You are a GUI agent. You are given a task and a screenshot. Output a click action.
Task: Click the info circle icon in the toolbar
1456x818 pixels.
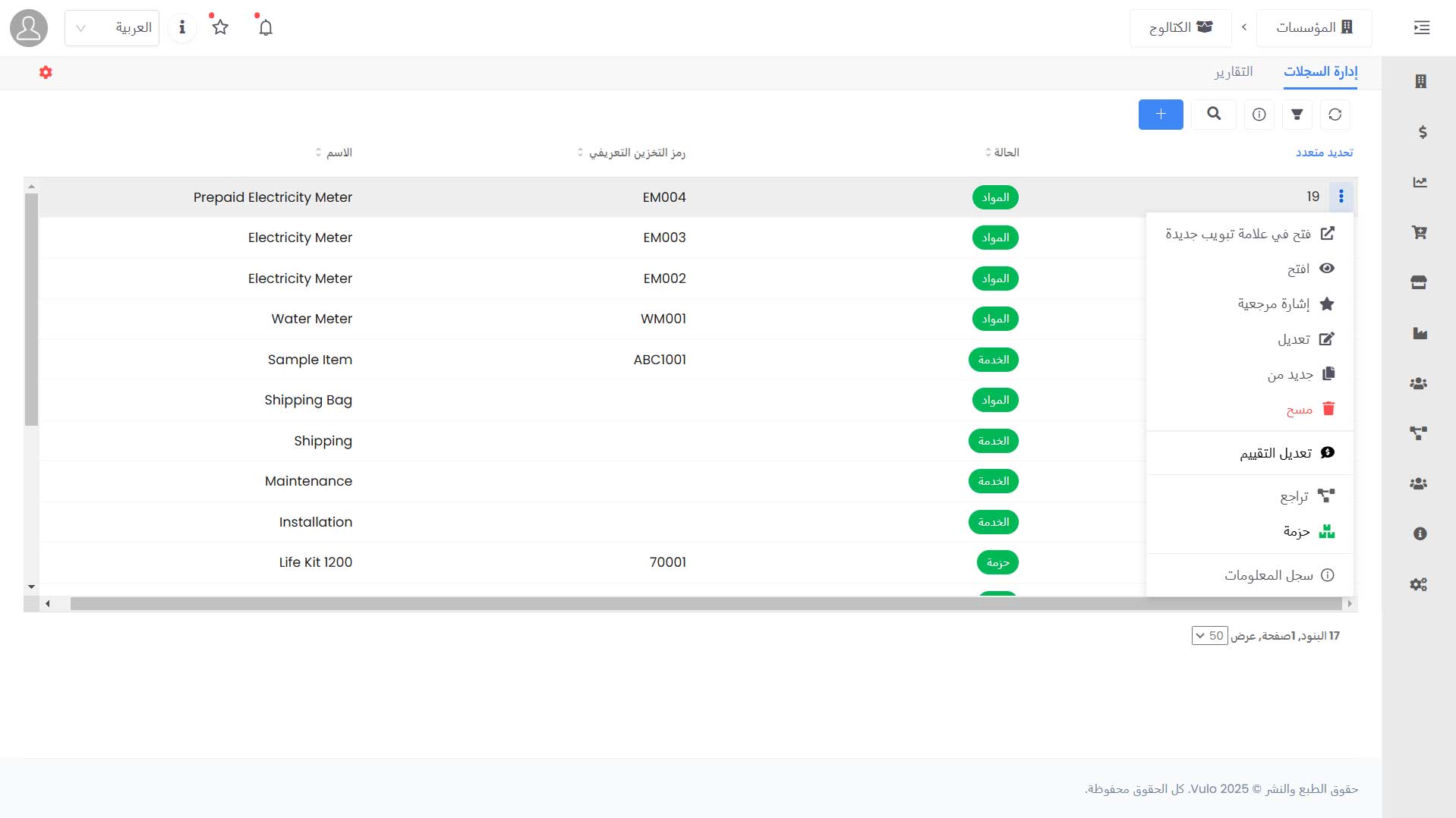(1258, 115)
